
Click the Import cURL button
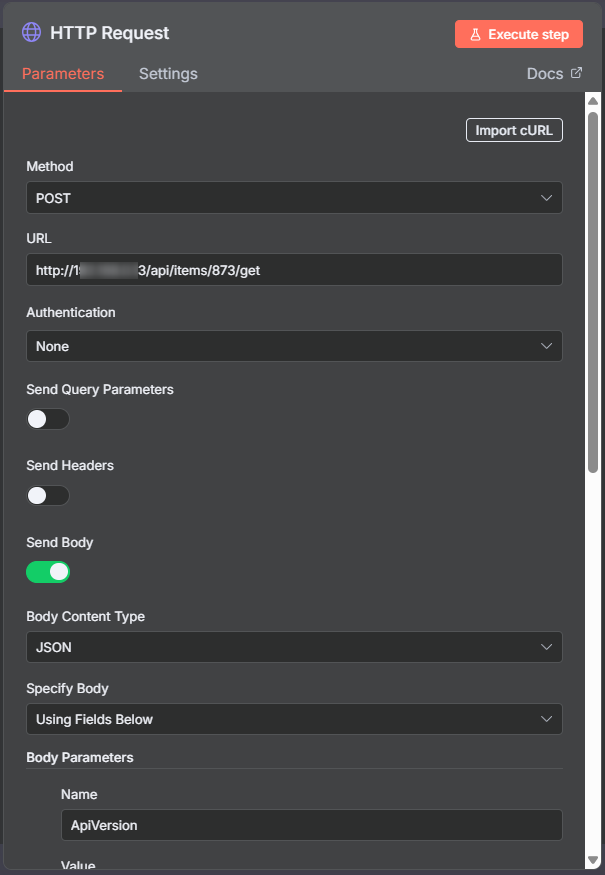coord(514,130)
